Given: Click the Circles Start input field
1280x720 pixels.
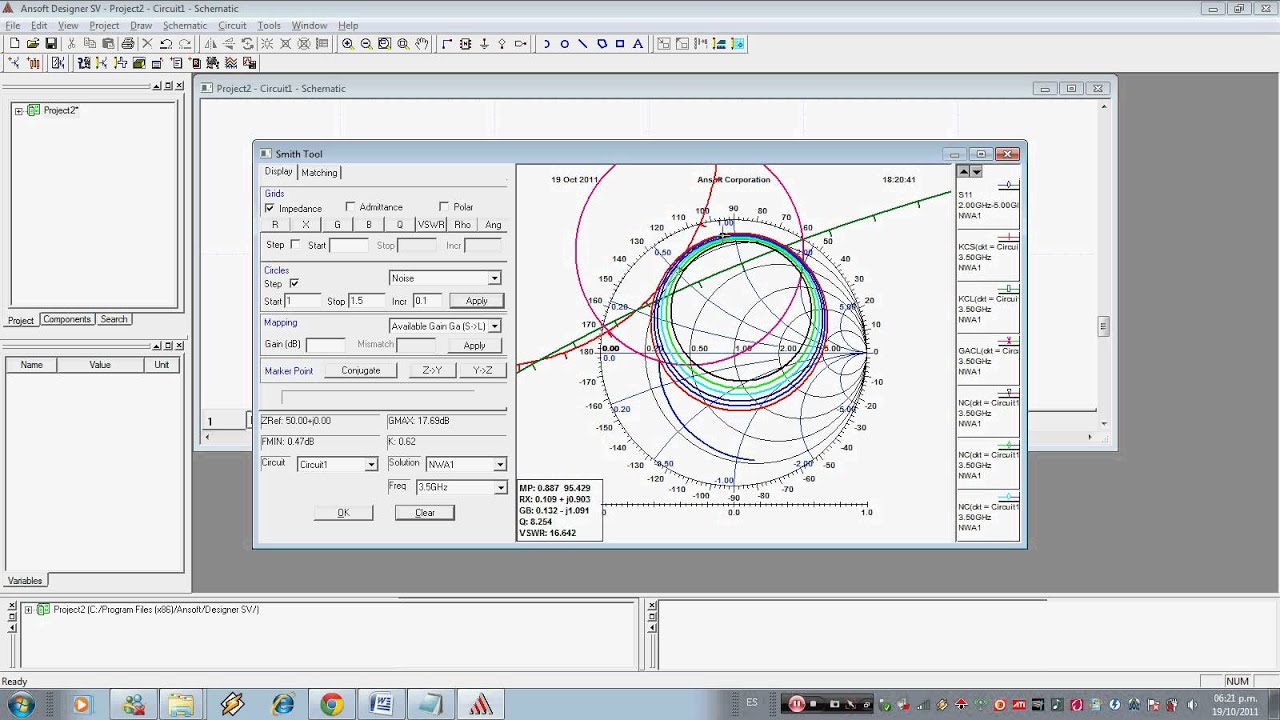Looking at the screenshot, I should (305, 301).
